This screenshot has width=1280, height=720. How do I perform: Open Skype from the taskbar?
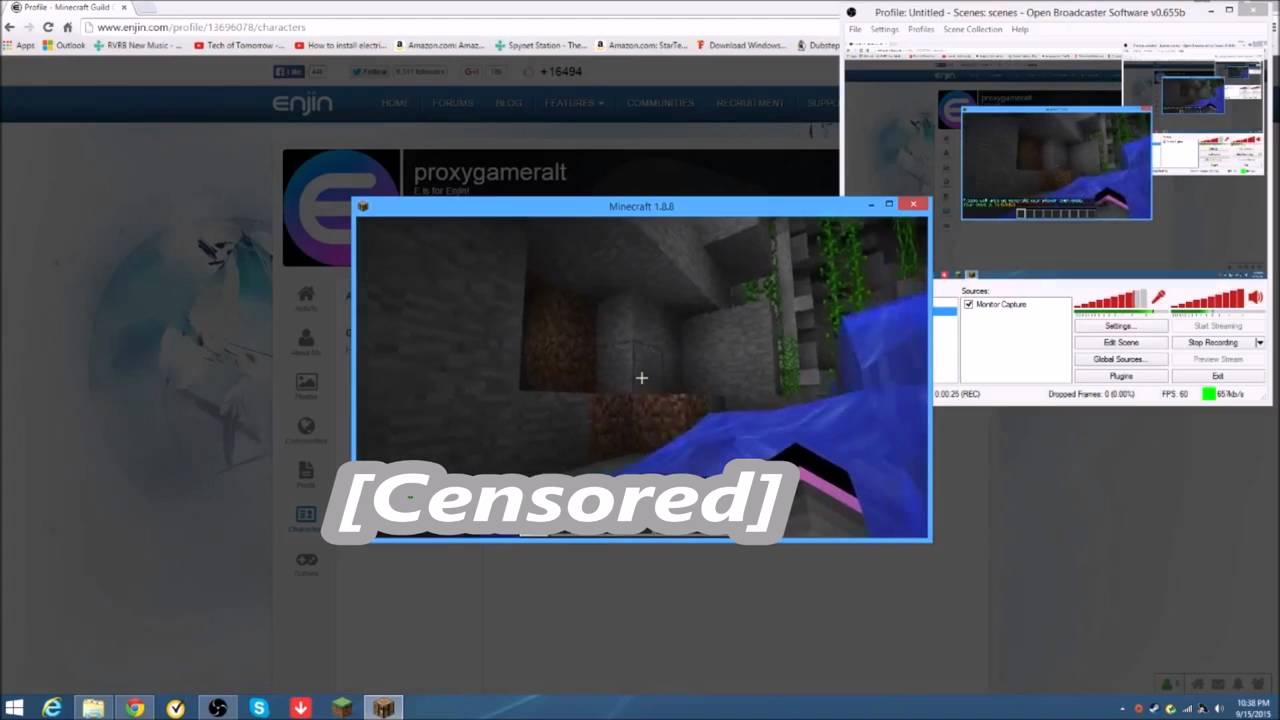(x=259, y=708)
